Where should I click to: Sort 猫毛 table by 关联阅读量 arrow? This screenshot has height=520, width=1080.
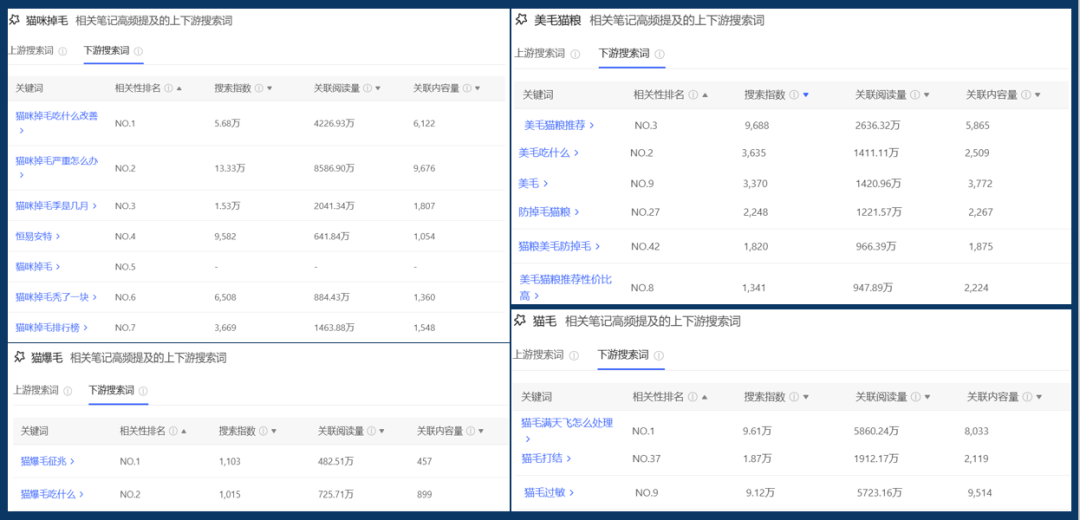click(926, 397)
